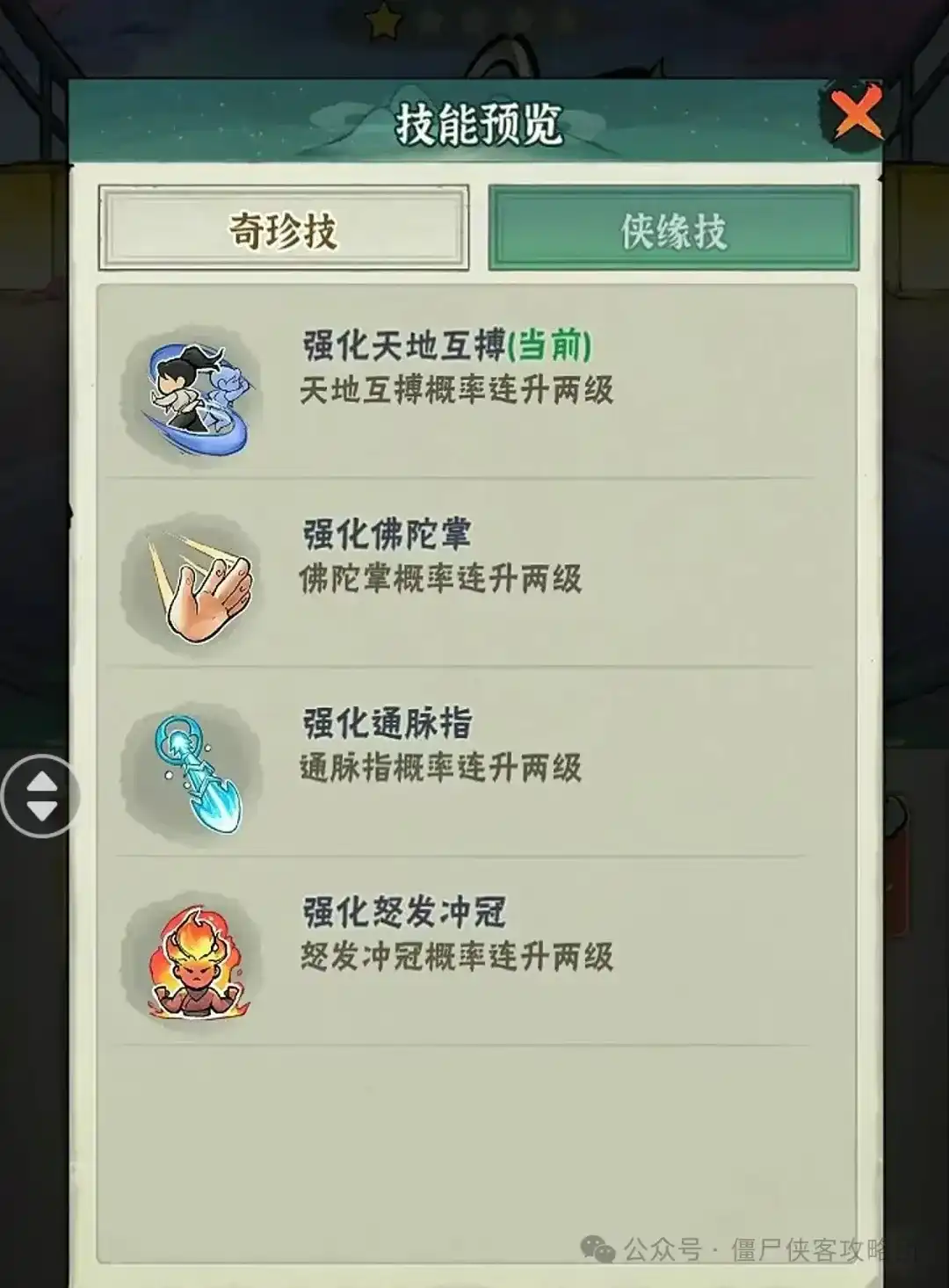Click the 强化天地互搏(当前) skill title
The height and width of the screenshot is (1288, 949).
447,345
